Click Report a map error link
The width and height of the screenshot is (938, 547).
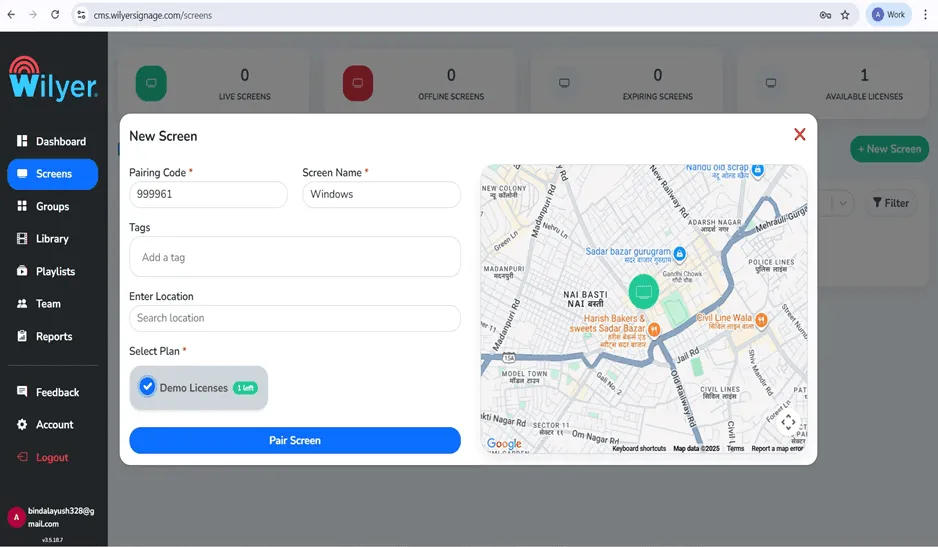tap(777, 448)
